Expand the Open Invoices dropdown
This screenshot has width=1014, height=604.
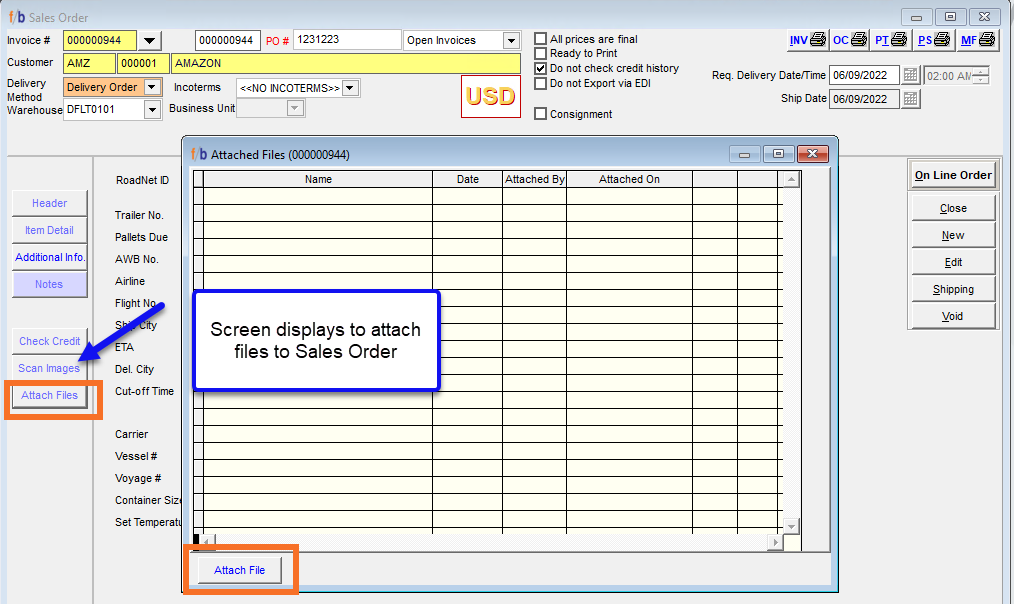pos(511,41)
